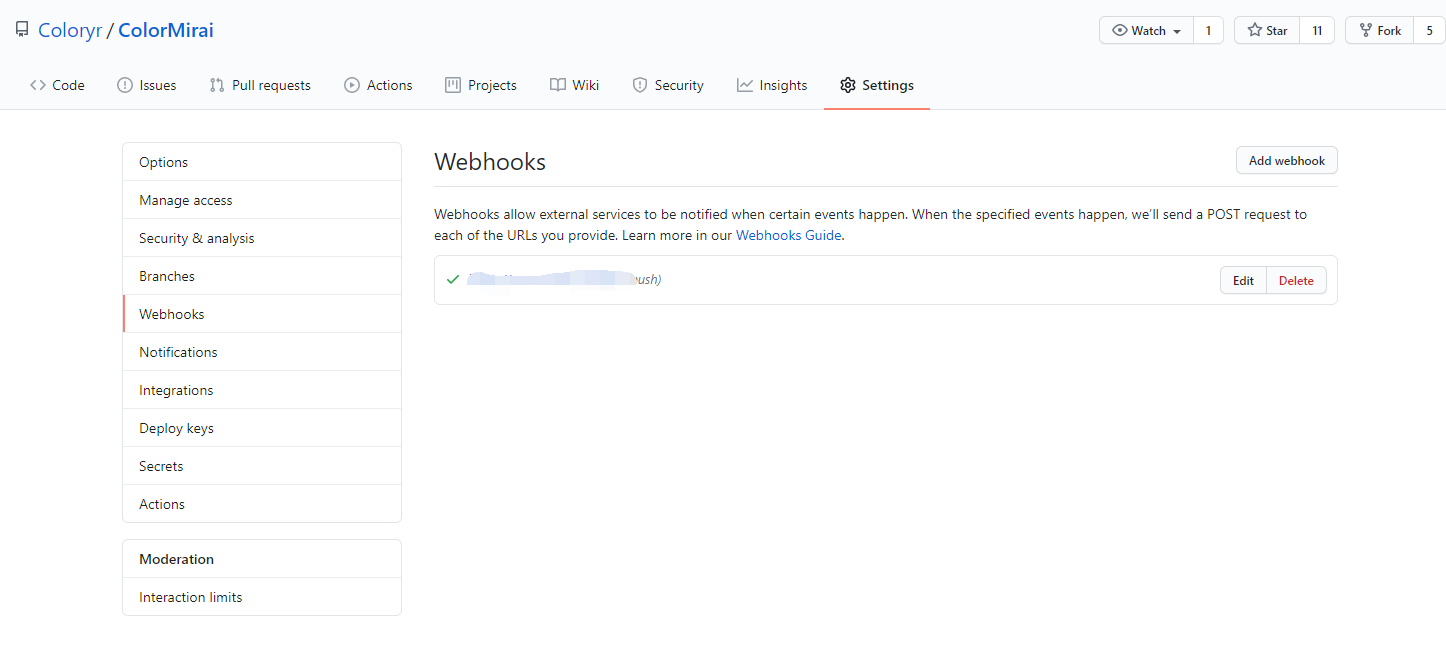The height and width of the screenshot is (662, 1446).
Task: Go to the top Actions tab
Action: (378, 85)
